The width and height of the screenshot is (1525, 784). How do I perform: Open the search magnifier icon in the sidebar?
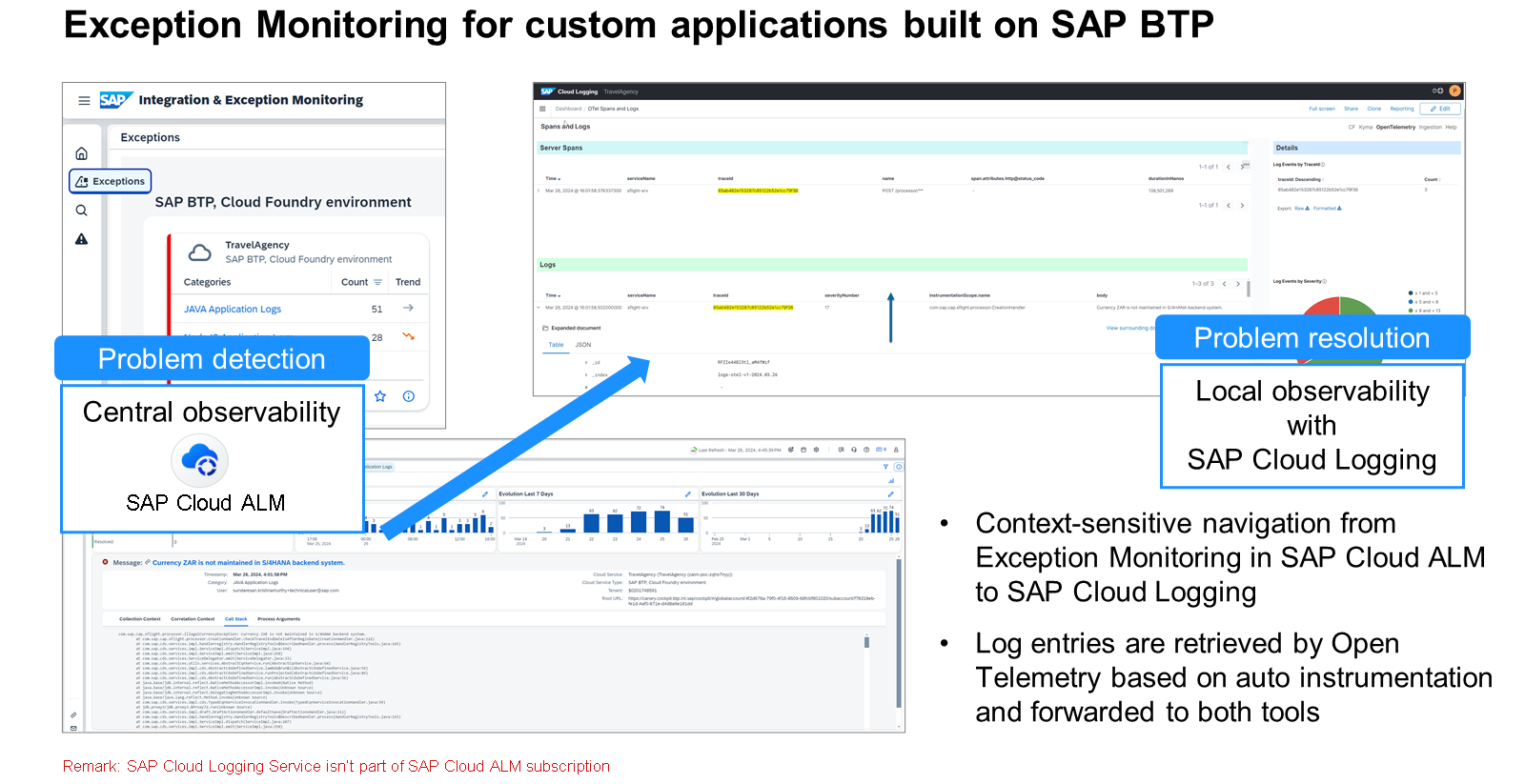pos(82,211)
